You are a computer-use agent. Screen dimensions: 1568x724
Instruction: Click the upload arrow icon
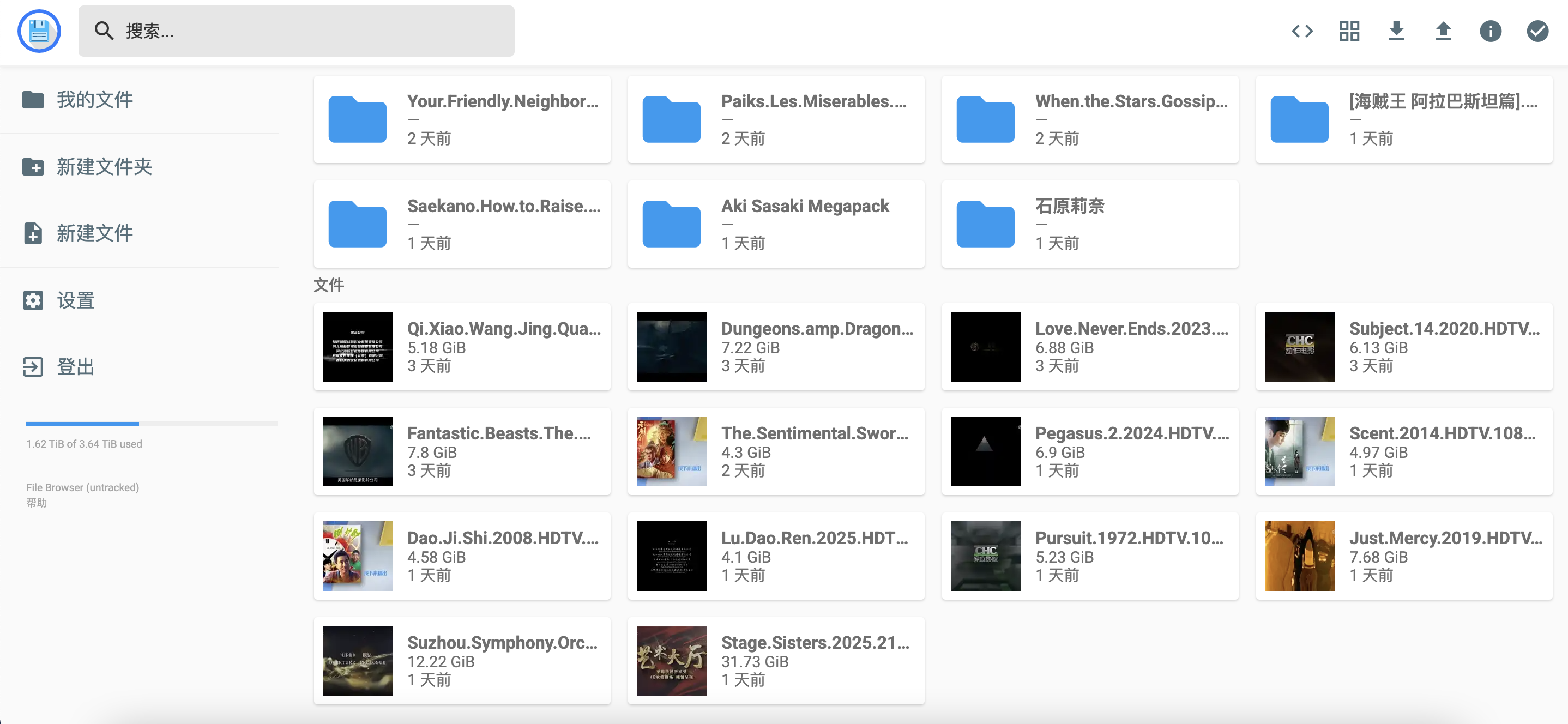1443,31
